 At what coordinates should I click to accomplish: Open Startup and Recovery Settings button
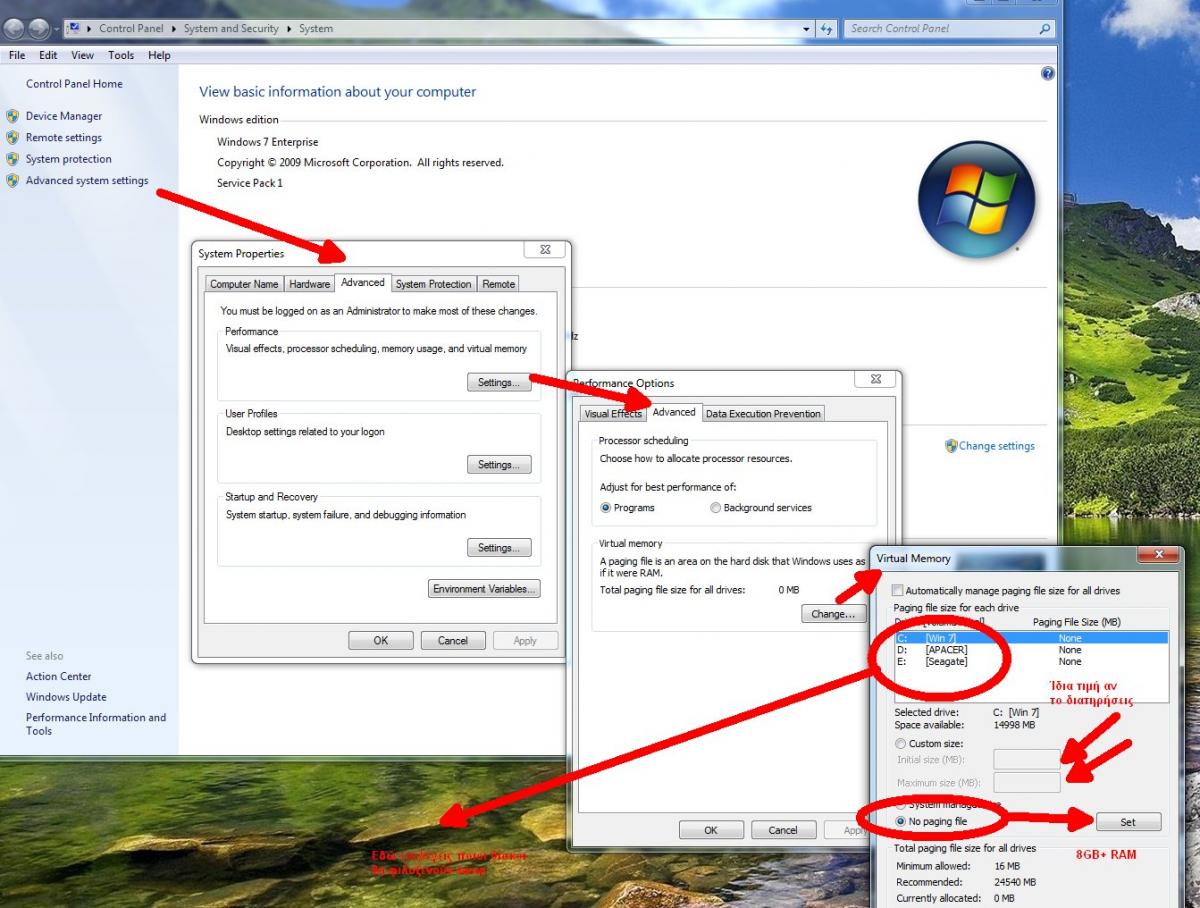(x=499, y=548)
